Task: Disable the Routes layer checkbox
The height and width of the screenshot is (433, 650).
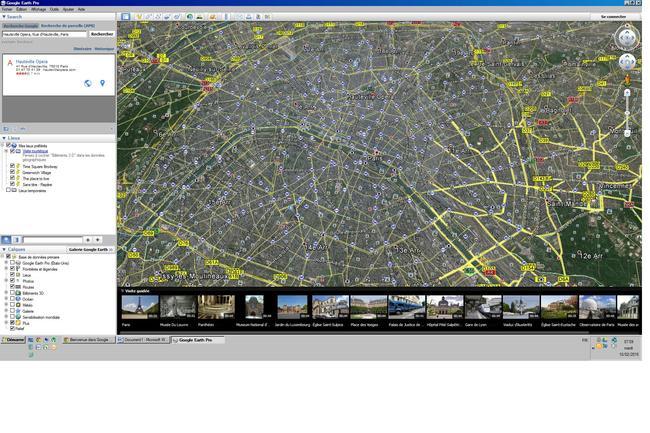Action: (x=12, y=287)
